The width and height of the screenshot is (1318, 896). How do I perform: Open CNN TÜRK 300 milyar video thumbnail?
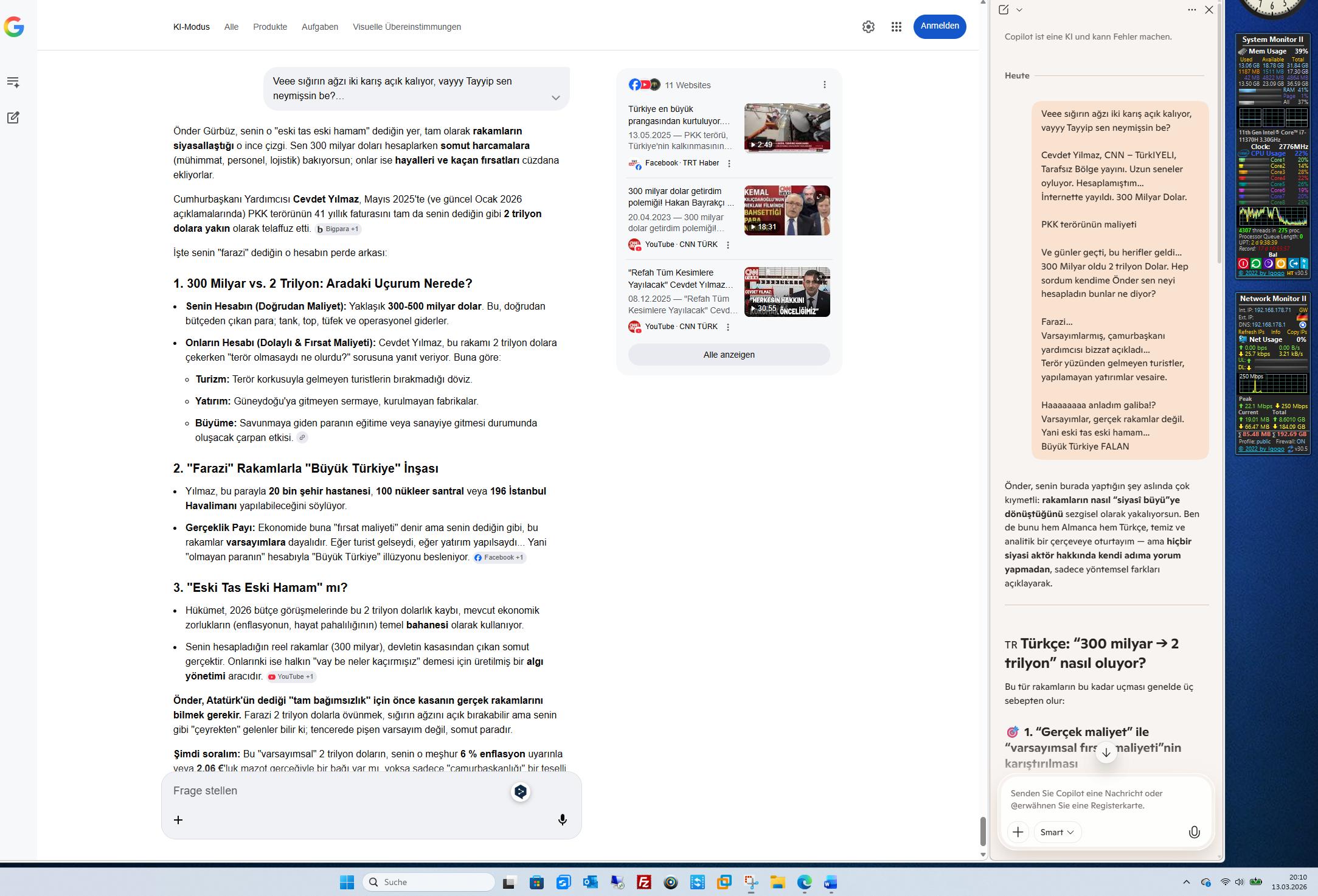(786, 210)
